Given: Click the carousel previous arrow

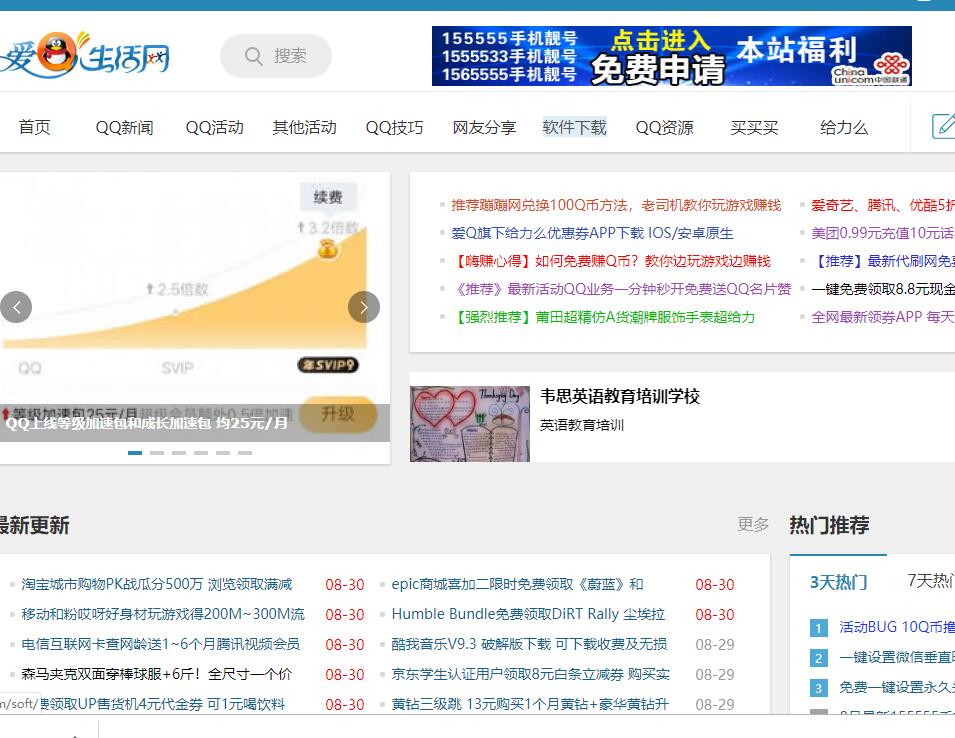Looking at the screenshot, I should [16, 307].
